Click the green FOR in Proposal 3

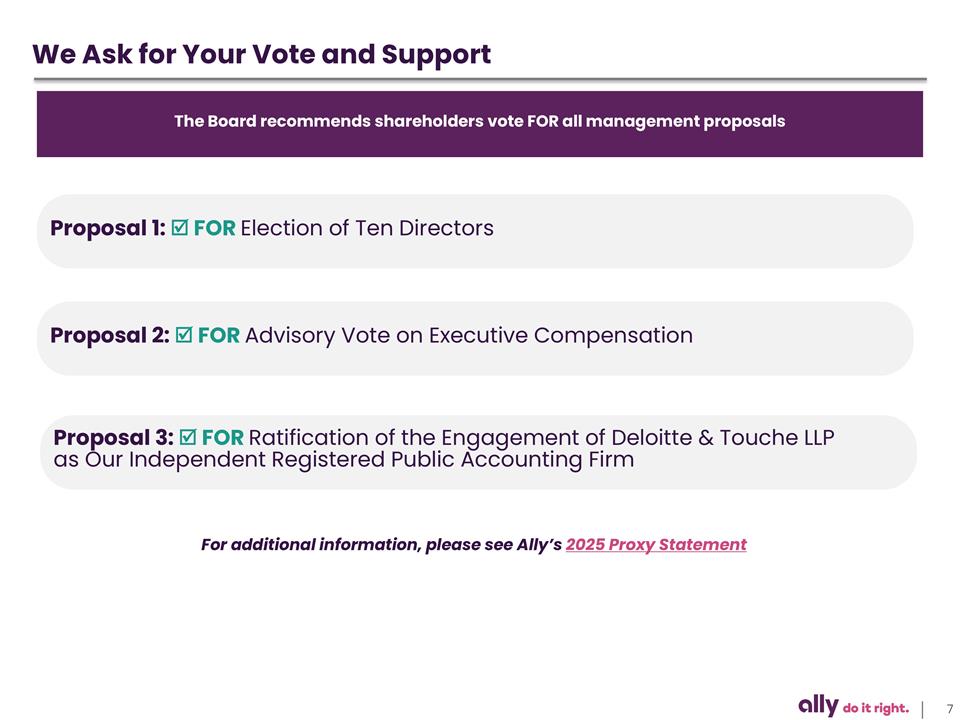pyautogui.click(x=223, y=438)
